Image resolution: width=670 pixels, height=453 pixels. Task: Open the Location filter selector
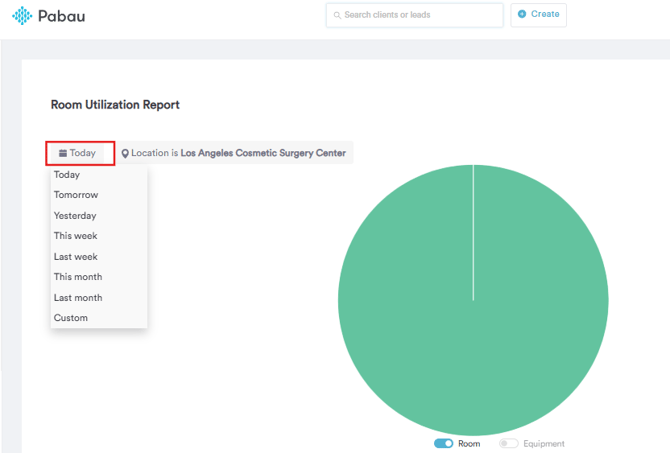235,153
